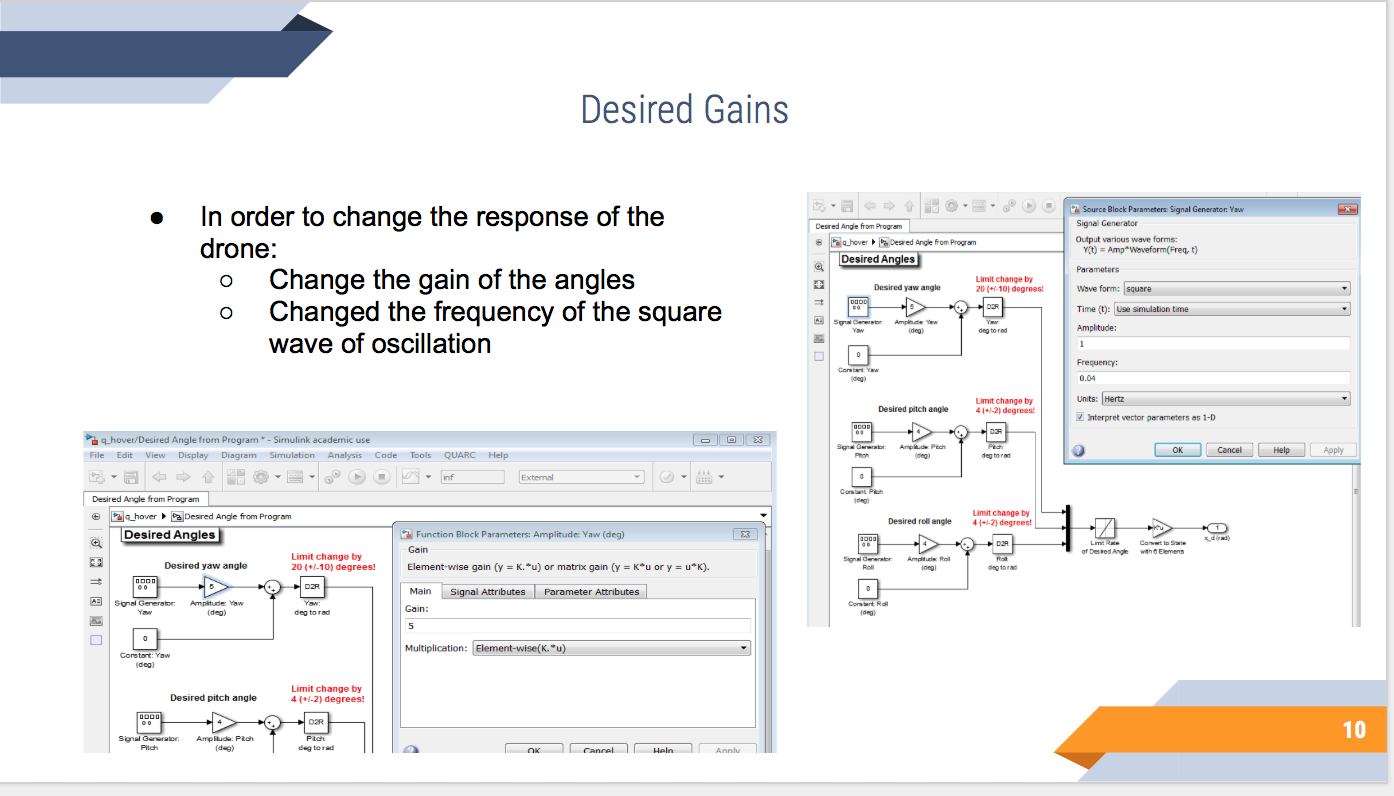Switch to Signal Attributes tab
The image size is (1394, 796).
coord(488,592)
